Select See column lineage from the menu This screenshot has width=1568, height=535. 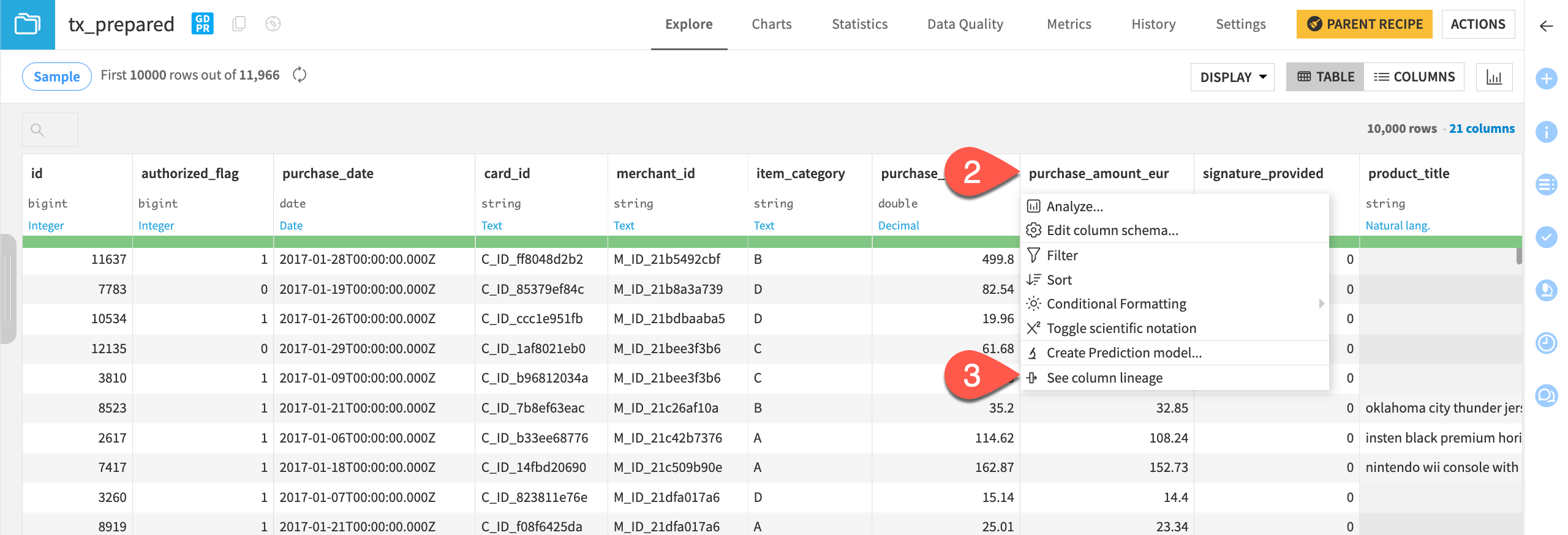pos(1104,378)
